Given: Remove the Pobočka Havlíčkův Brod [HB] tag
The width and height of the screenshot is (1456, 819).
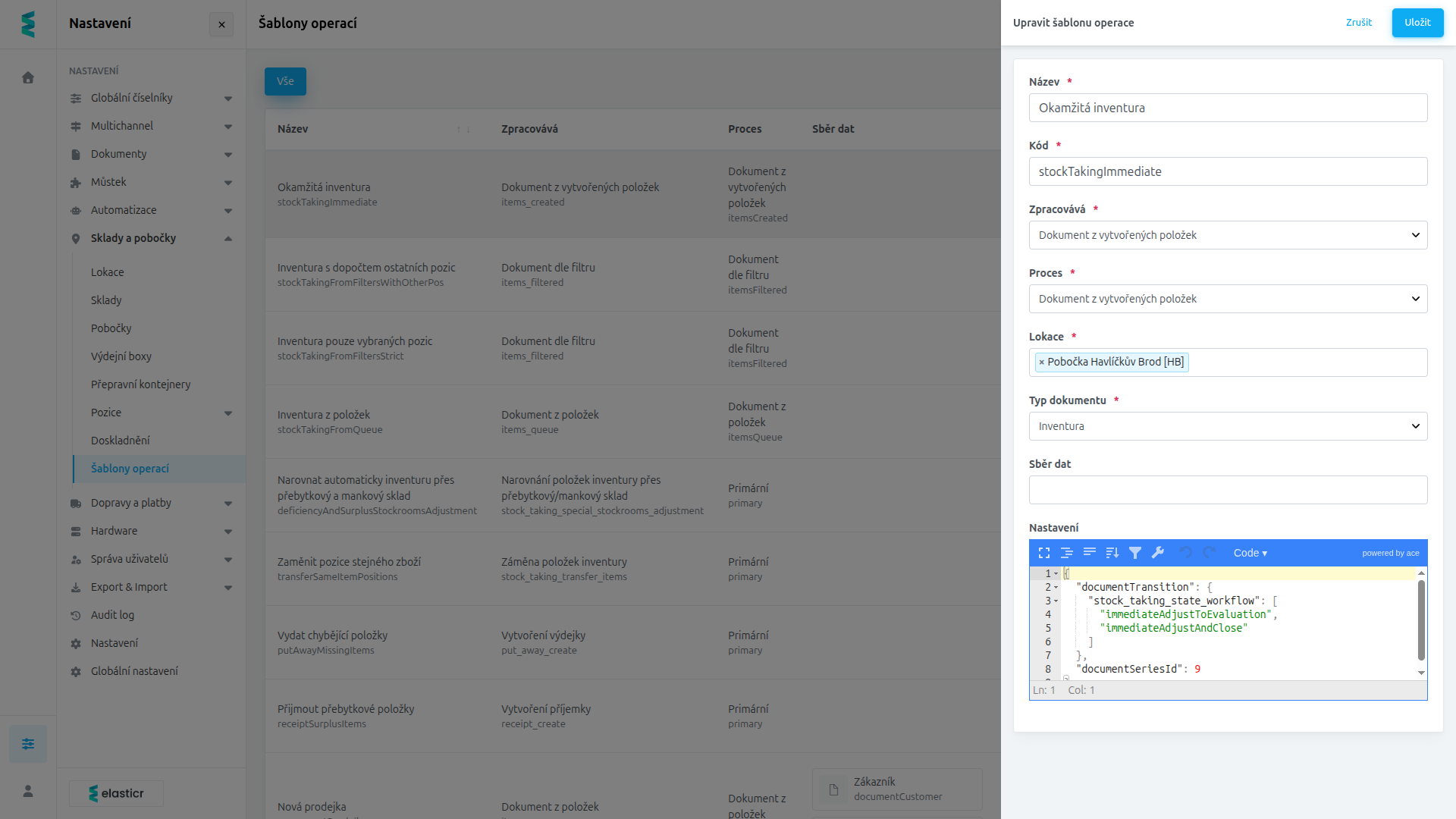Looking at the screenshot, I should coord(1042,362).
